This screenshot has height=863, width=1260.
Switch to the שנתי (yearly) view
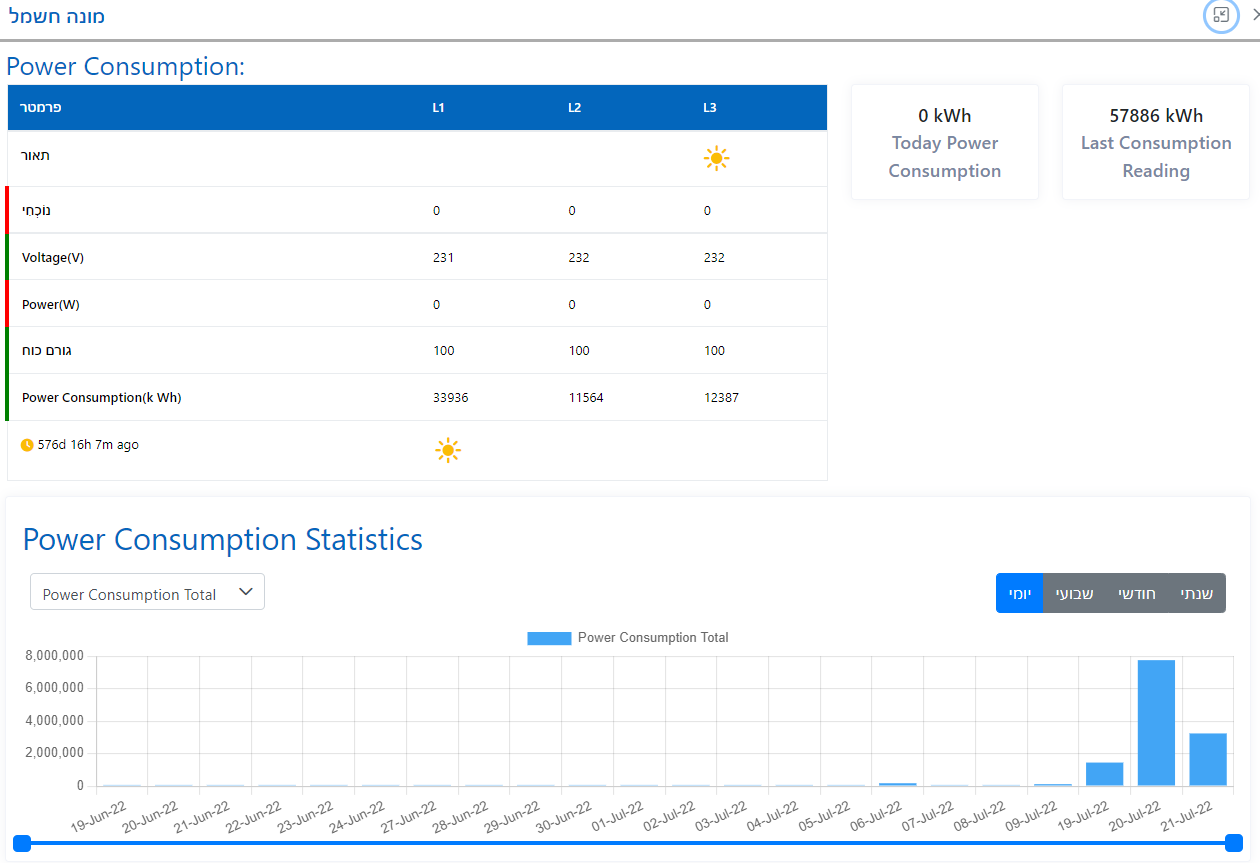tap(1196, 593)
